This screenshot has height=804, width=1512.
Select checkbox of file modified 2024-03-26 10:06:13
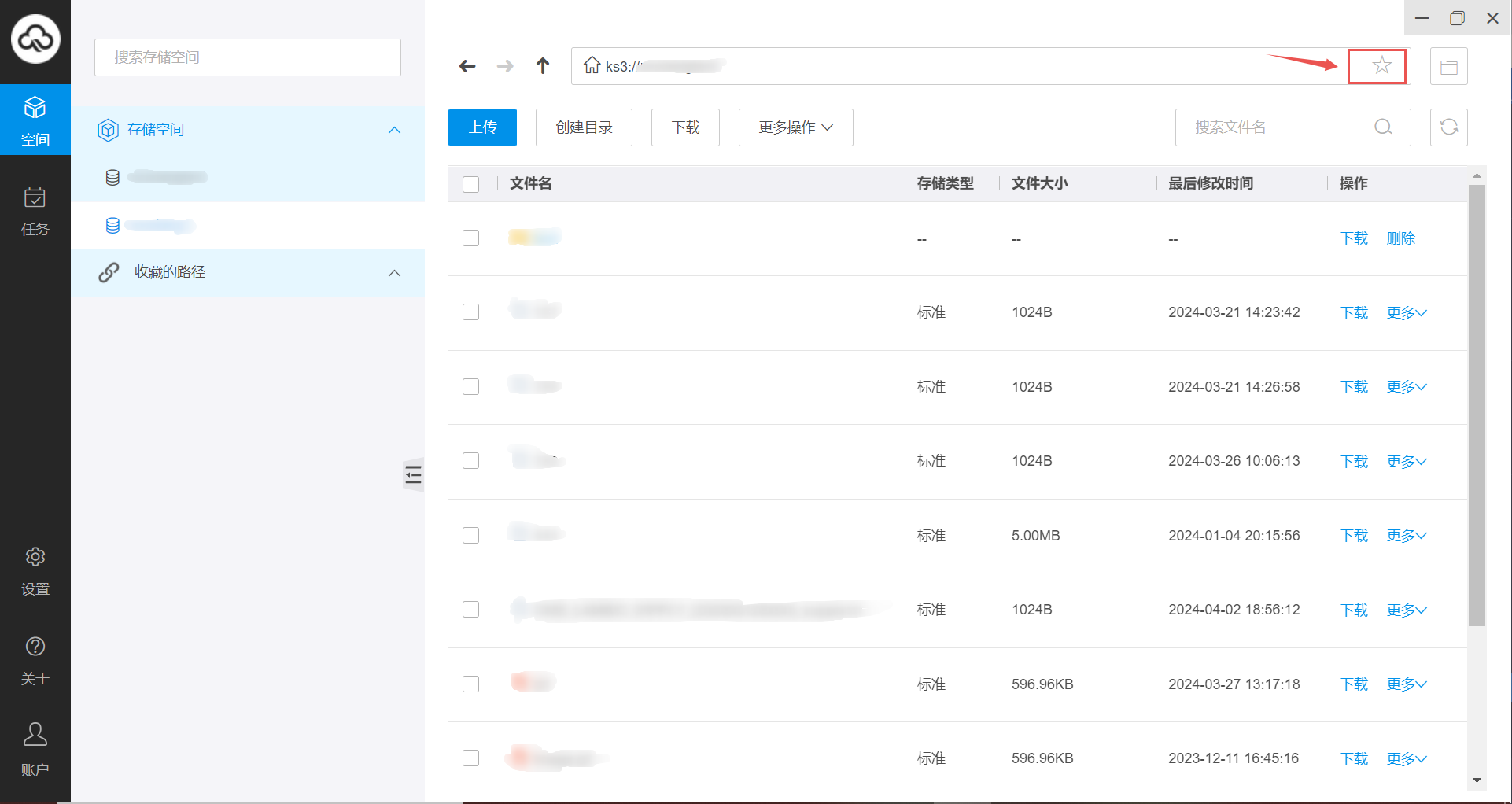pyautogui.click(x=471, y=461)
